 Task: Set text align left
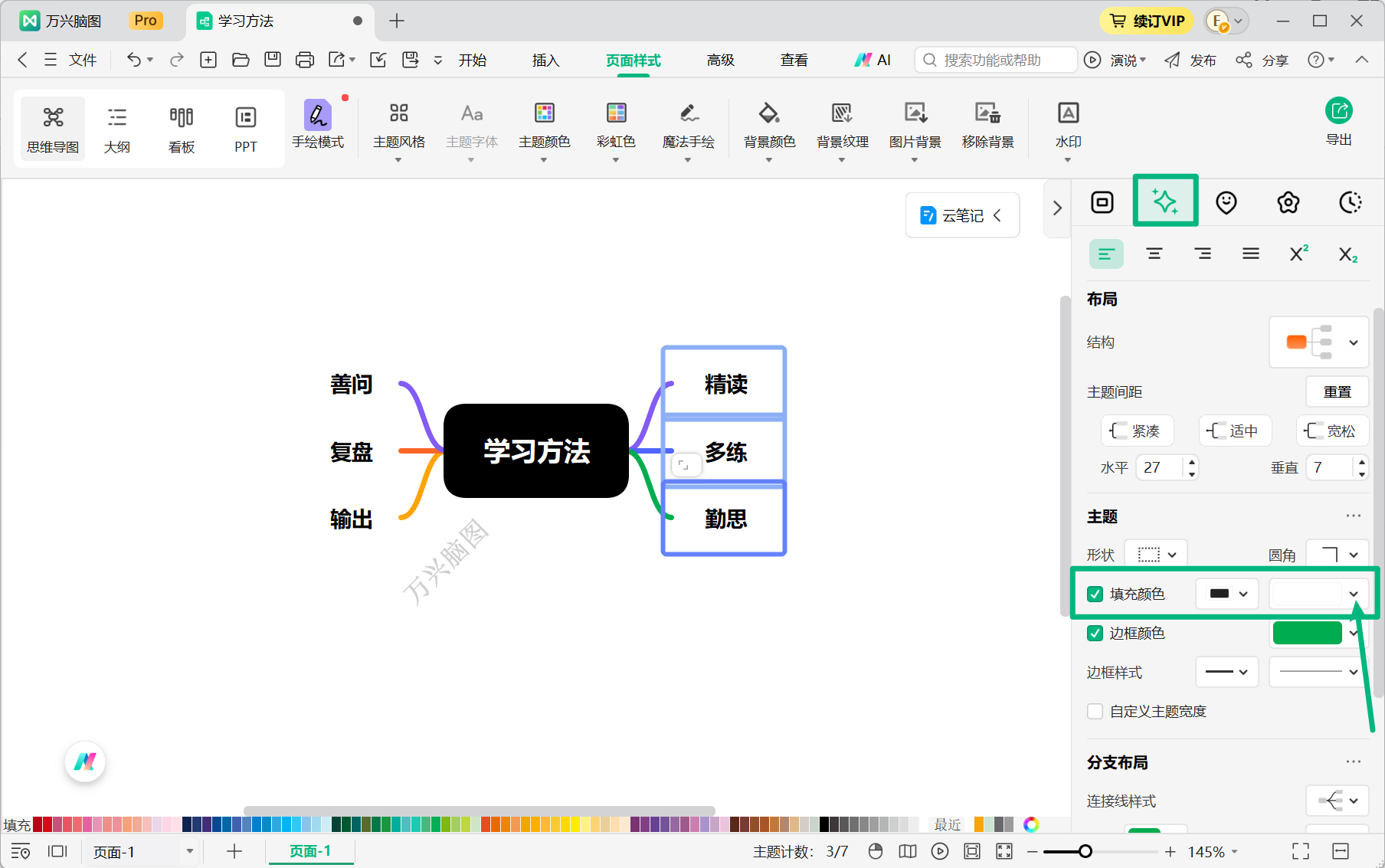click(1106, 254)
